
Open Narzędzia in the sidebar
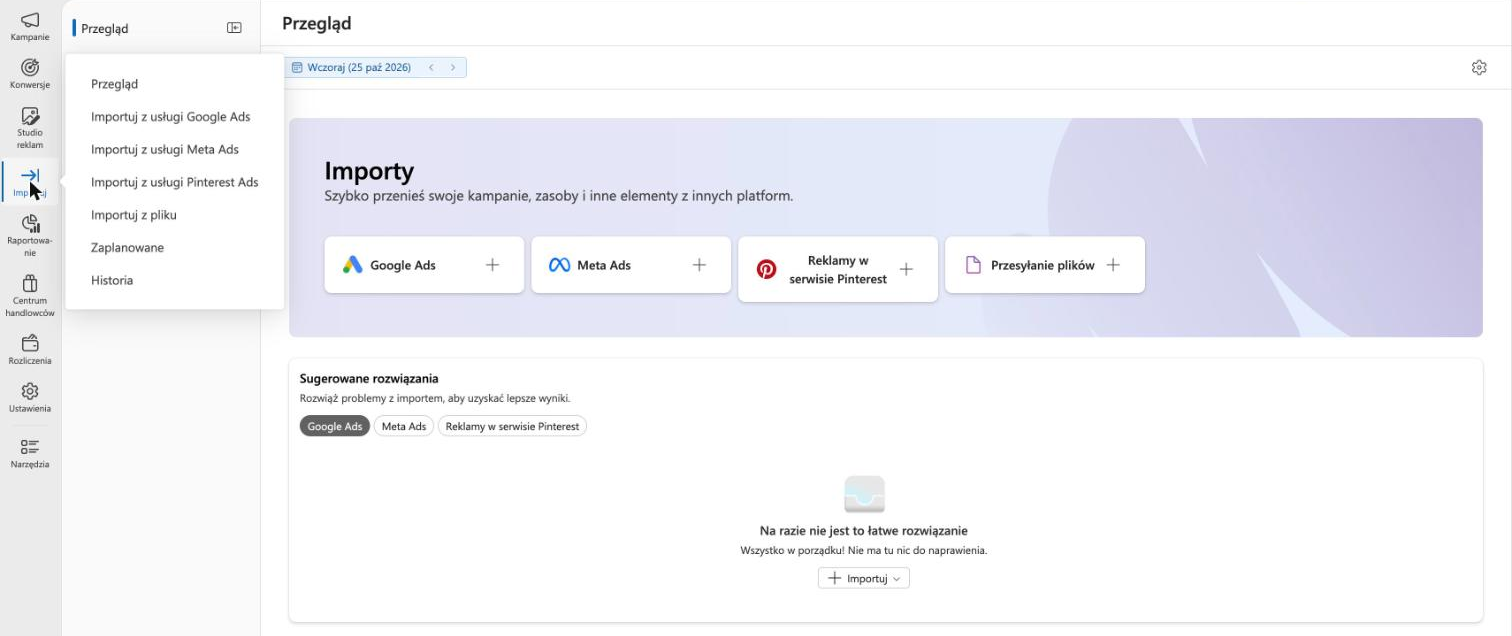click(x=30, y=453)
